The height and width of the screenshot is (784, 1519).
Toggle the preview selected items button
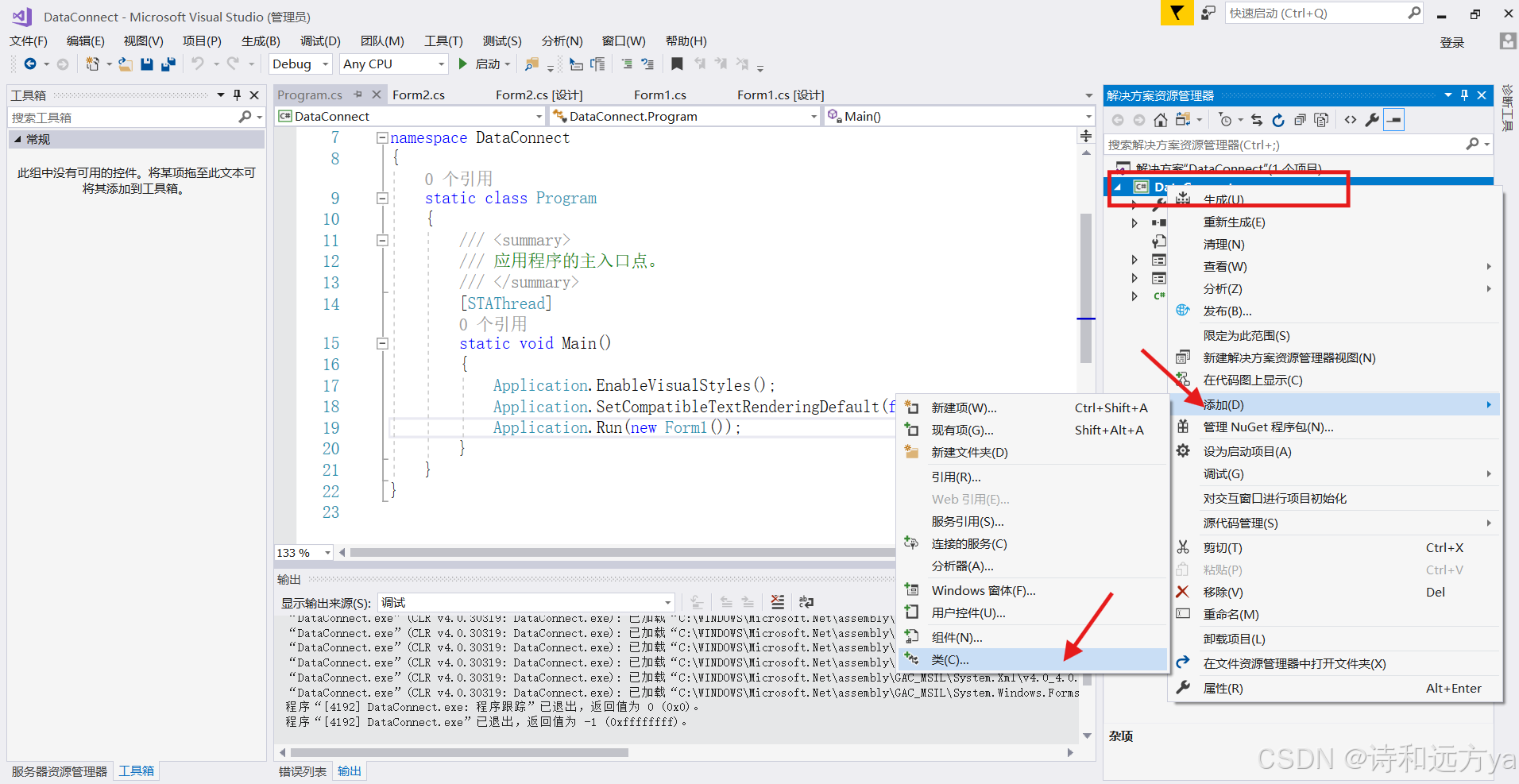click(1394, 120)
